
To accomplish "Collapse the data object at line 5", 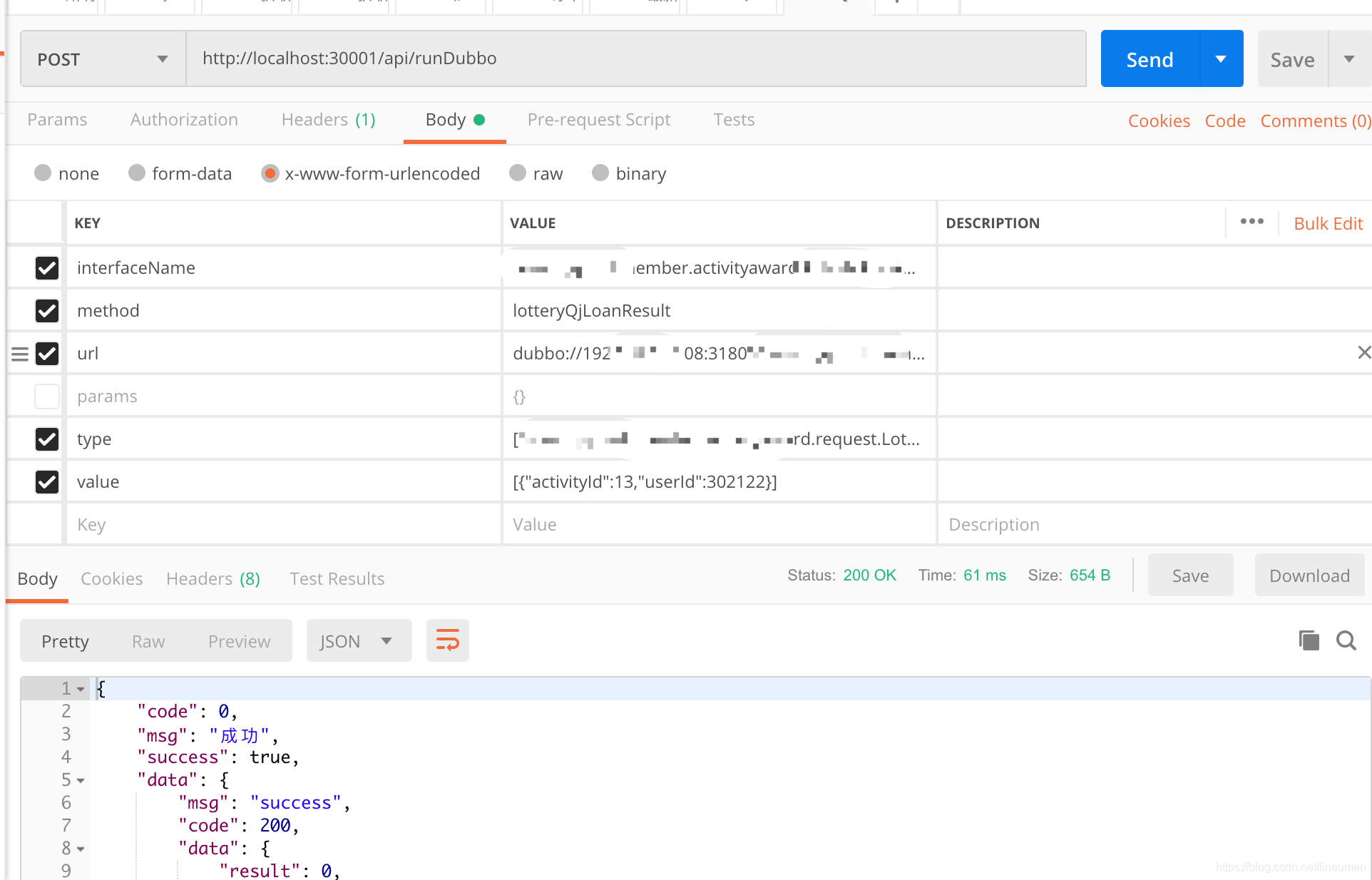I will point(81,780).
